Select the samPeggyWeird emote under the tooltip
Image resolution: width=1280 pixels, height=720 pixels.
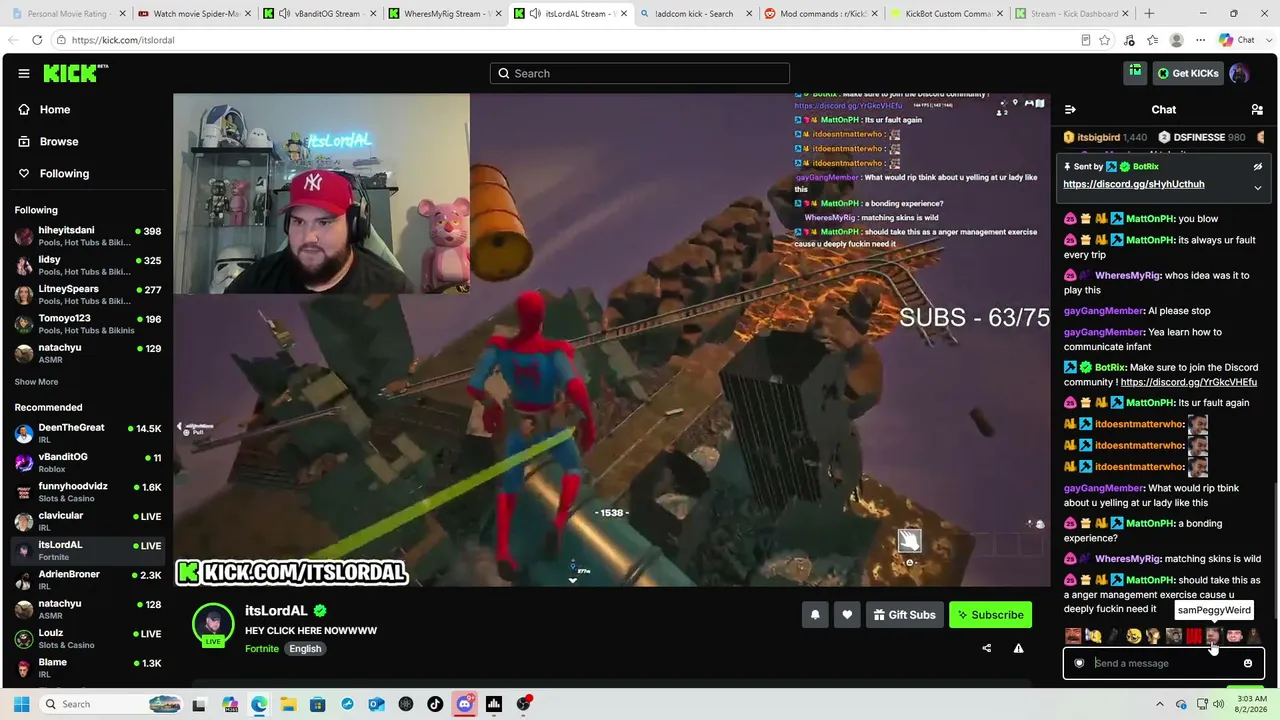coord(1213,635)
